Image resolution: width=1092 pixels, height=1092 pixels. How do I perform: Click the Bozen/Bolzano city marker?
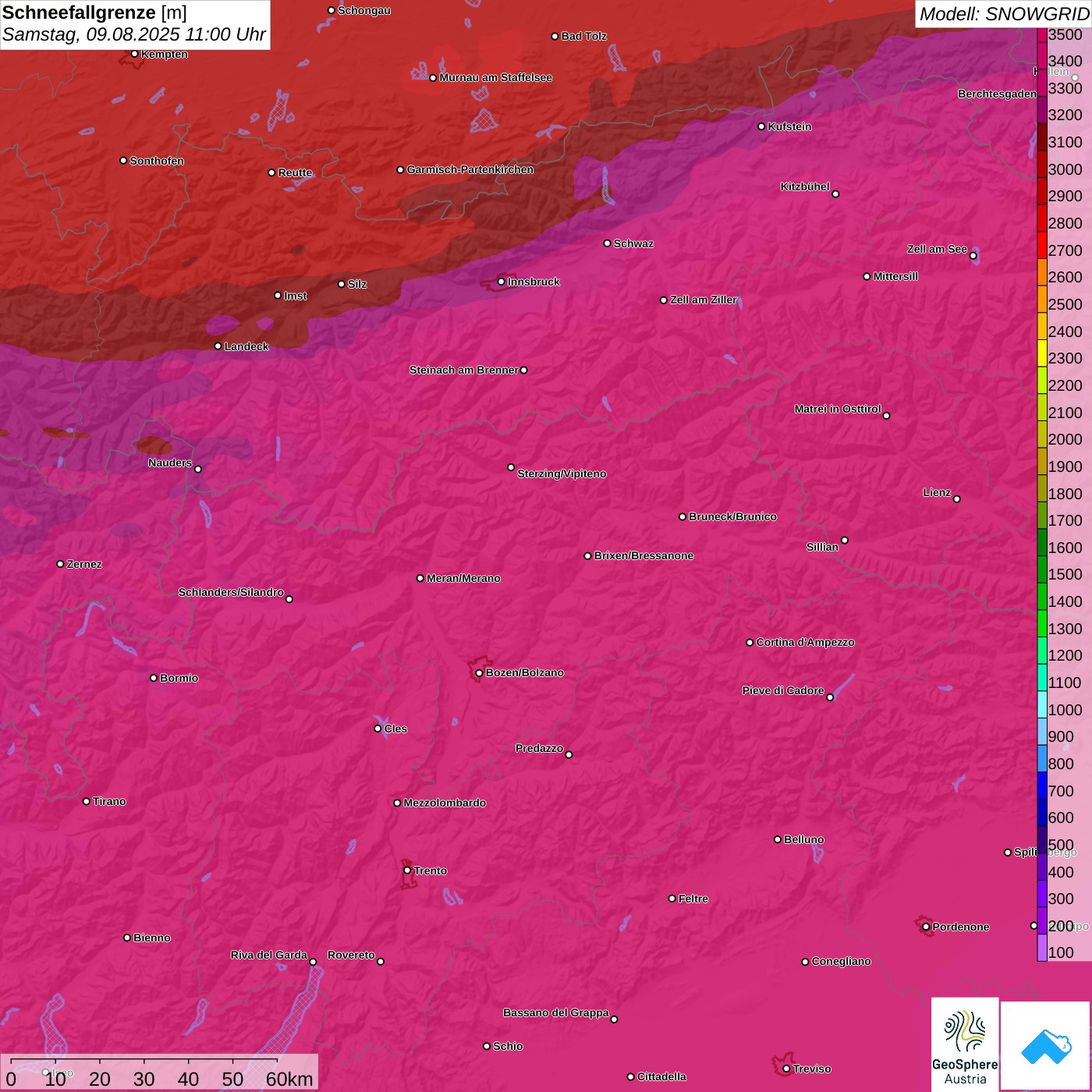tap(479, 672)
